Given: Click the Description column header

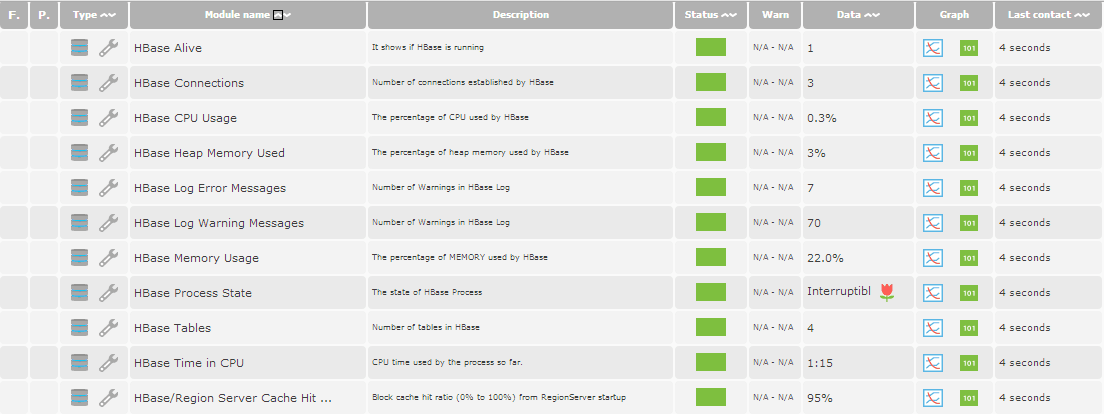Looking at the screenshot, I should [x=521, y=15].
